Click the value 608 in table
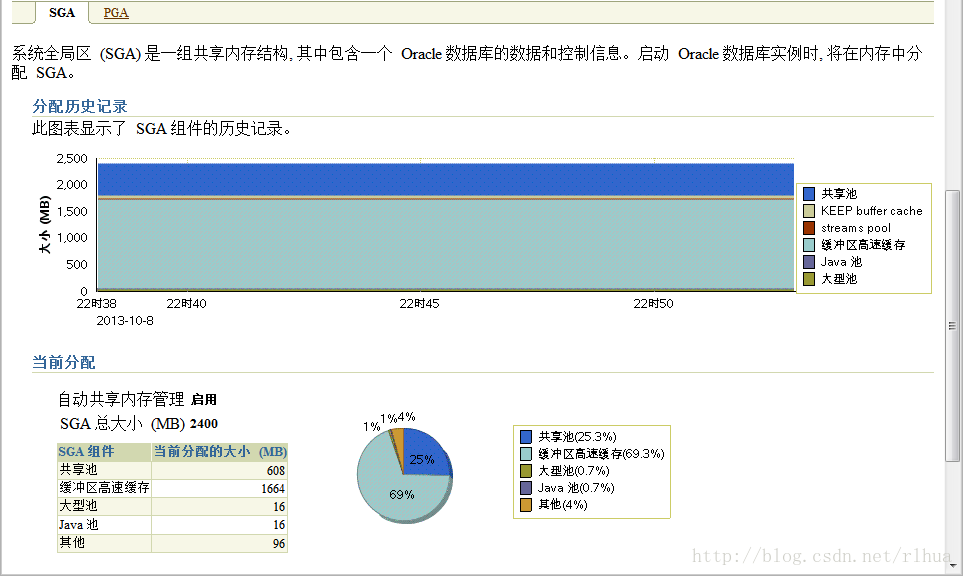The image size is (963, 576). tap(276, 470)
